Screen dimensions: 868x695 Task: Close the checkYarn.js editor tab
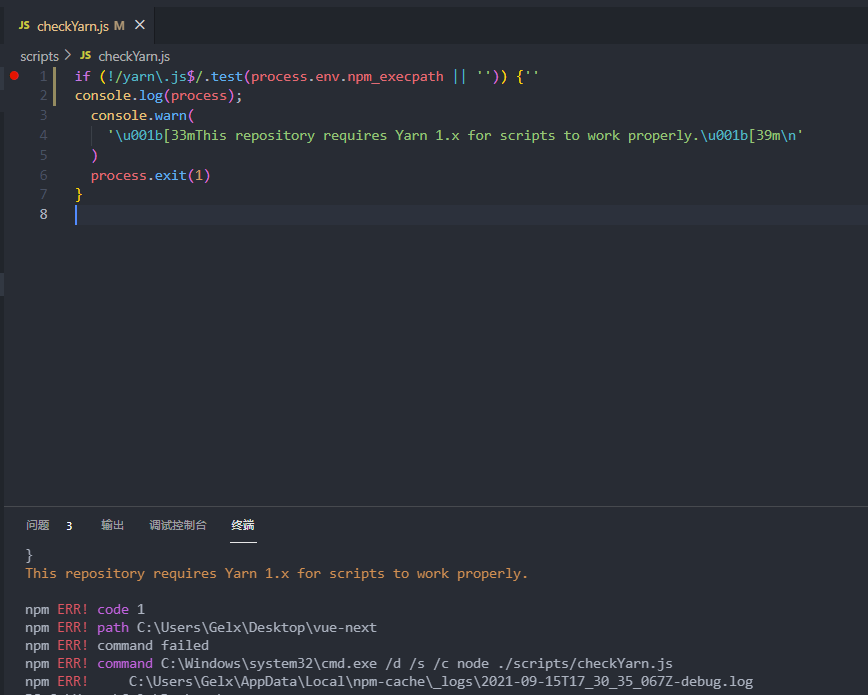140,25
